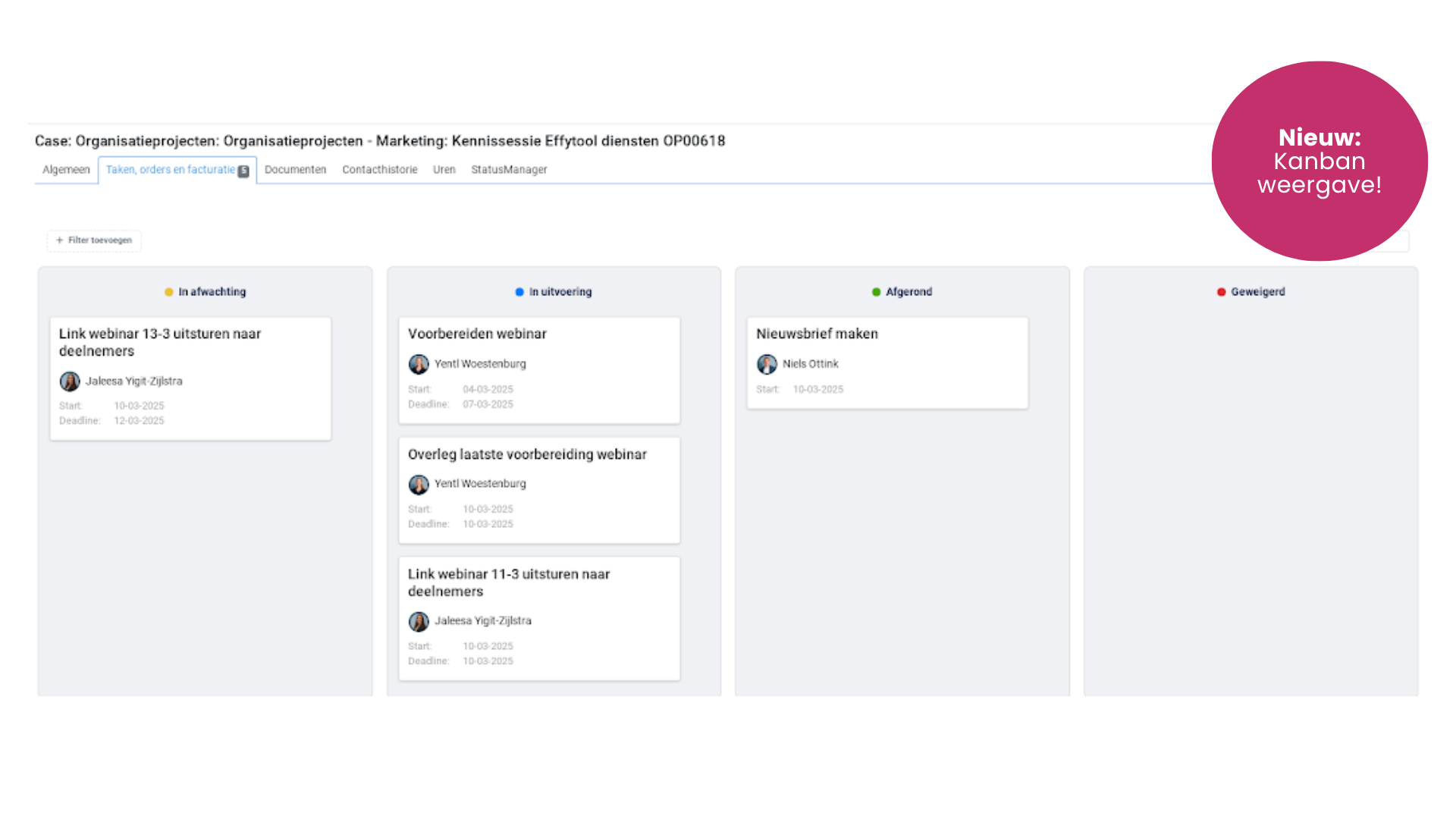The height and width of the screenshot is (819, 1456).
Task: Click the plus icon in Filter toevoegen
Action: [59, 240]
